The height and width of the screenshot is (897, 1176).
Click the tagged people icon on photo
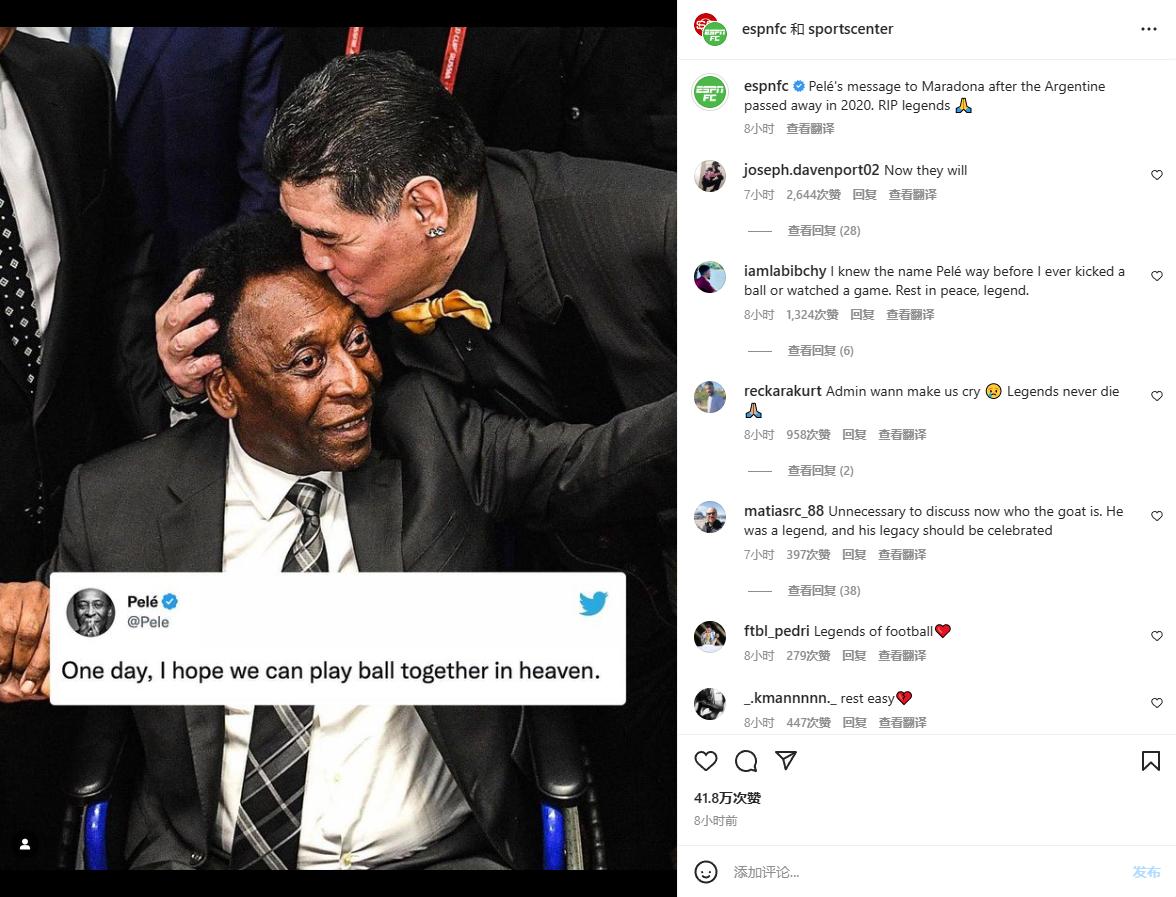pyautogui.click(x=25, y=844)
